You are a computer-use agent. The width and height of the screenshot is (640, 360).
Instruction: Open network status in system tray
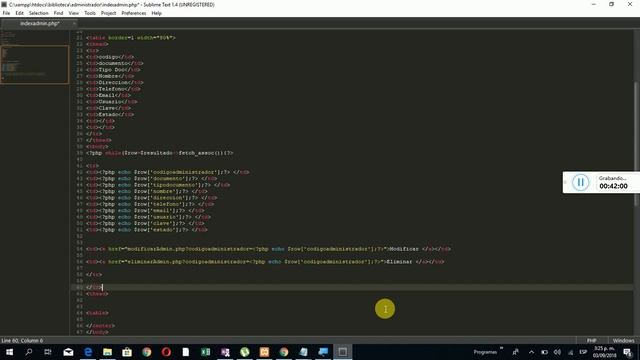click(x=570, y=352)
